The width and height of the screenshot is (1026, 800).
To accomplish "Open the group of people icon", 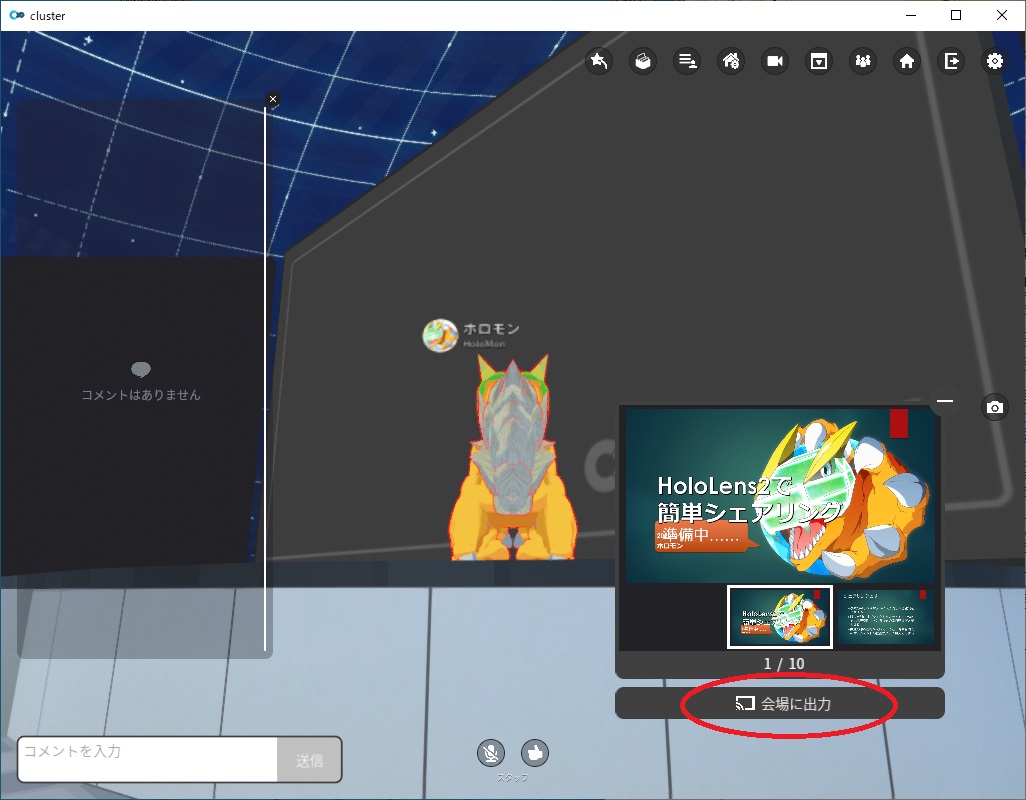I will point(863,61).
